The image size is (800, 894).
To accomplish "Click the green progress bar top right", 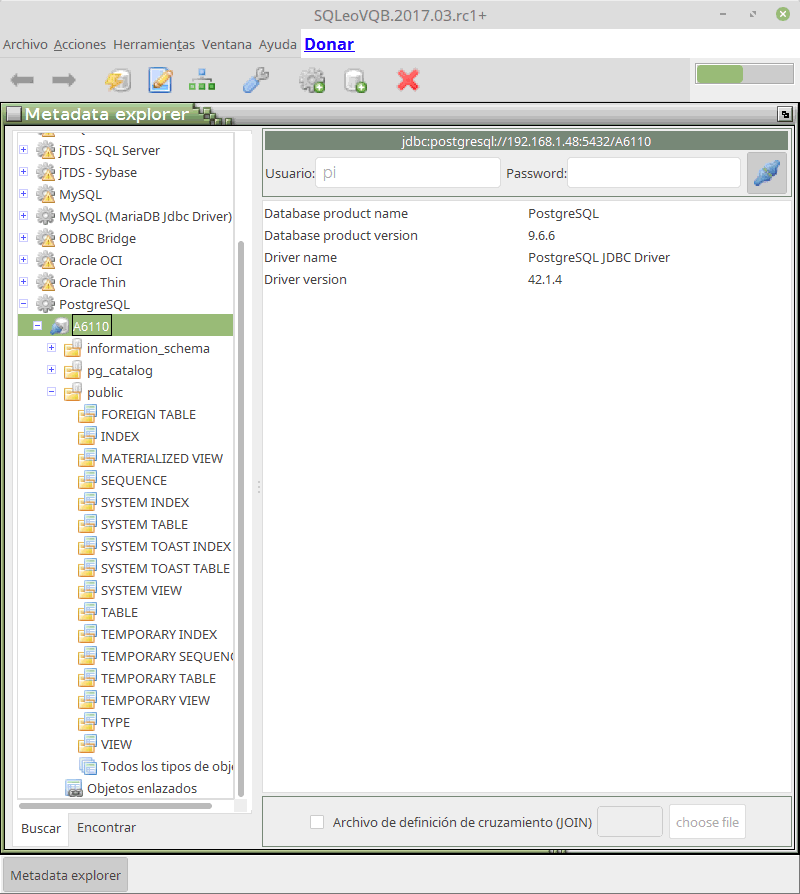I will (x=742, y=74).
